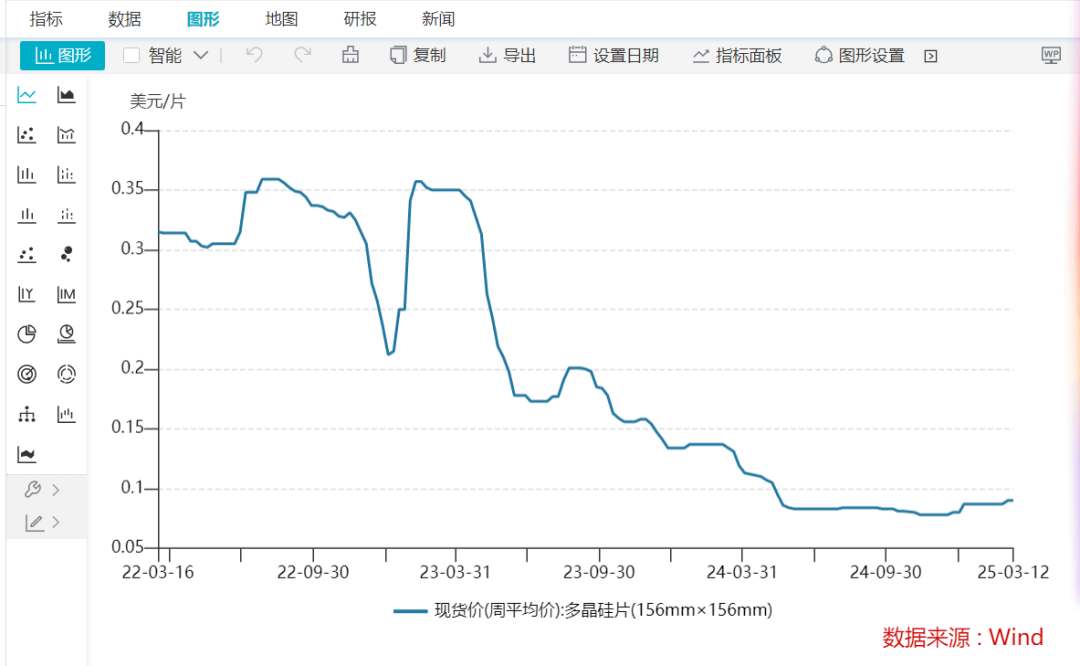
Task: Click the x-axis date 23-03-31
Action: 455,572
